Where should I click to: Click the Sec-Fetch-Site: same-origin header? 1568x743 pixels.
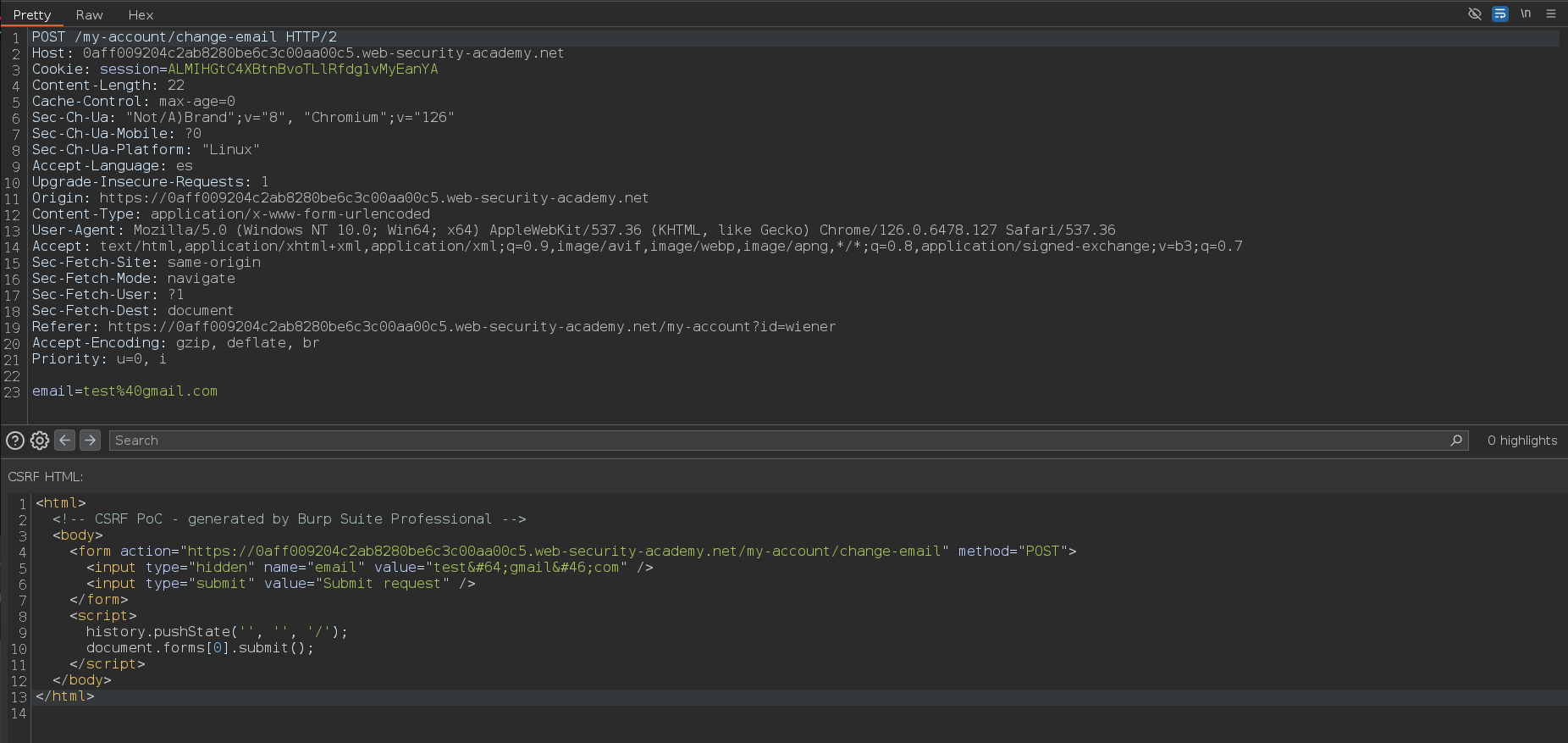tap(146, 263)
